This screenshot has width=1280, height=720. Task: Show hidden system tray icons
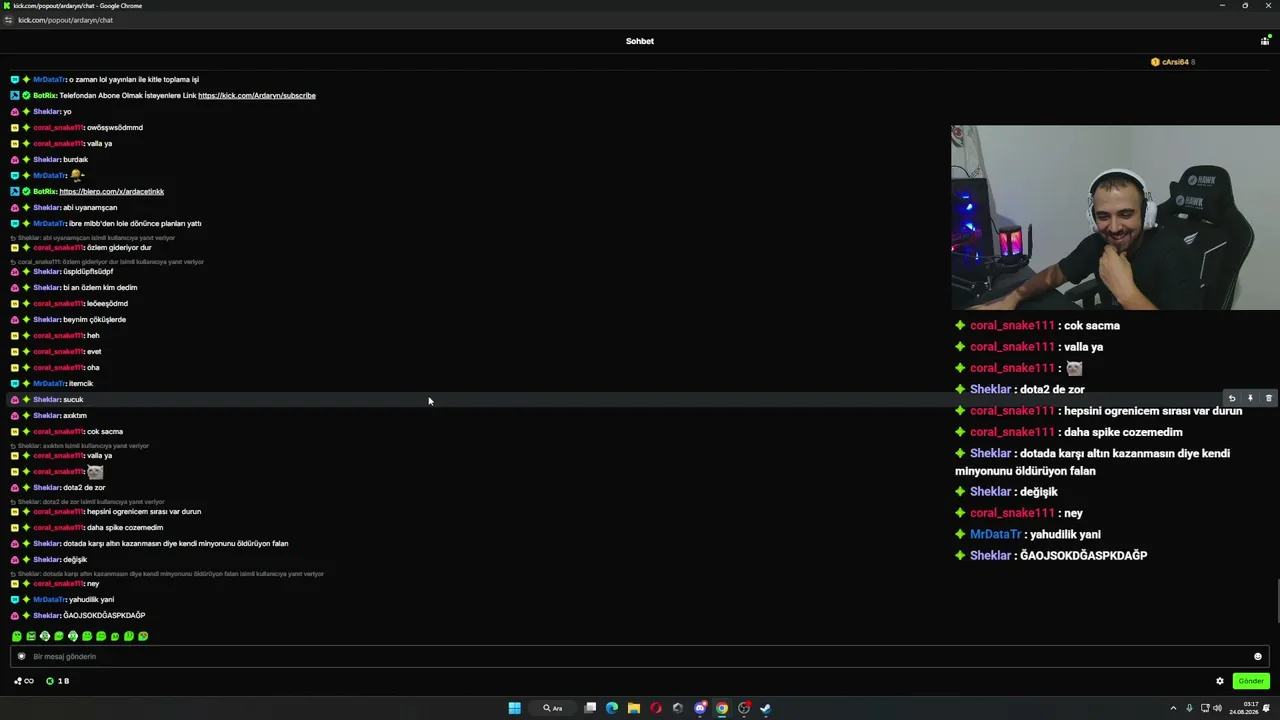[1173, 708]
